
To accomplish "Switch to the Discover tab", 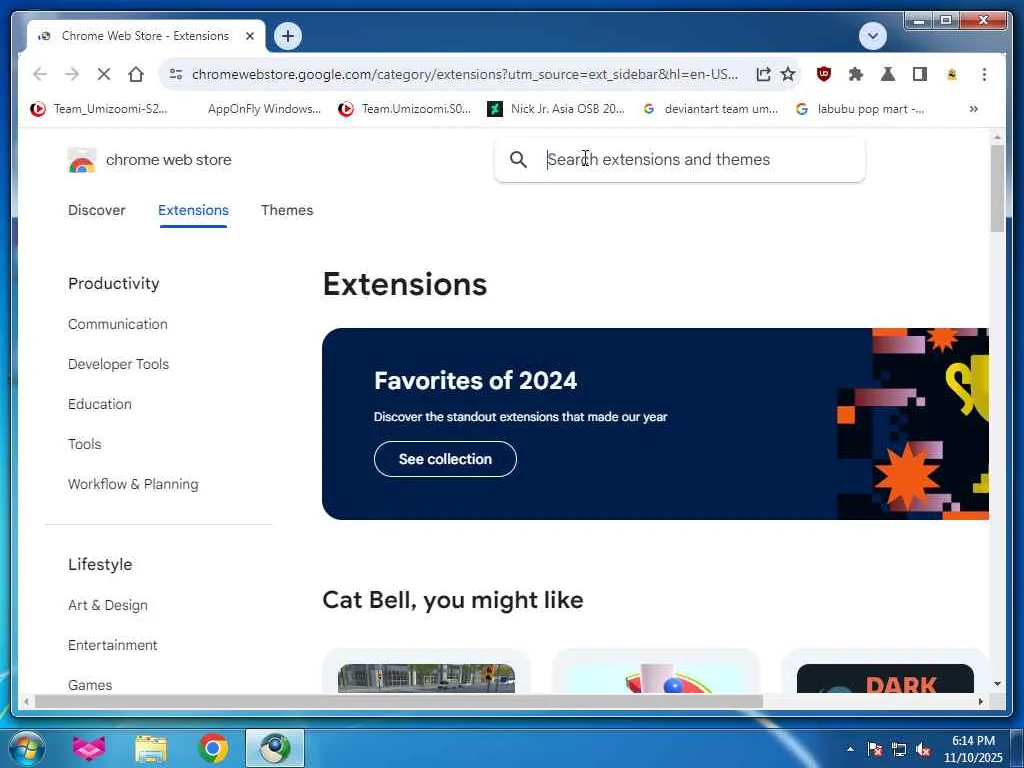I will tap(97, 210).
